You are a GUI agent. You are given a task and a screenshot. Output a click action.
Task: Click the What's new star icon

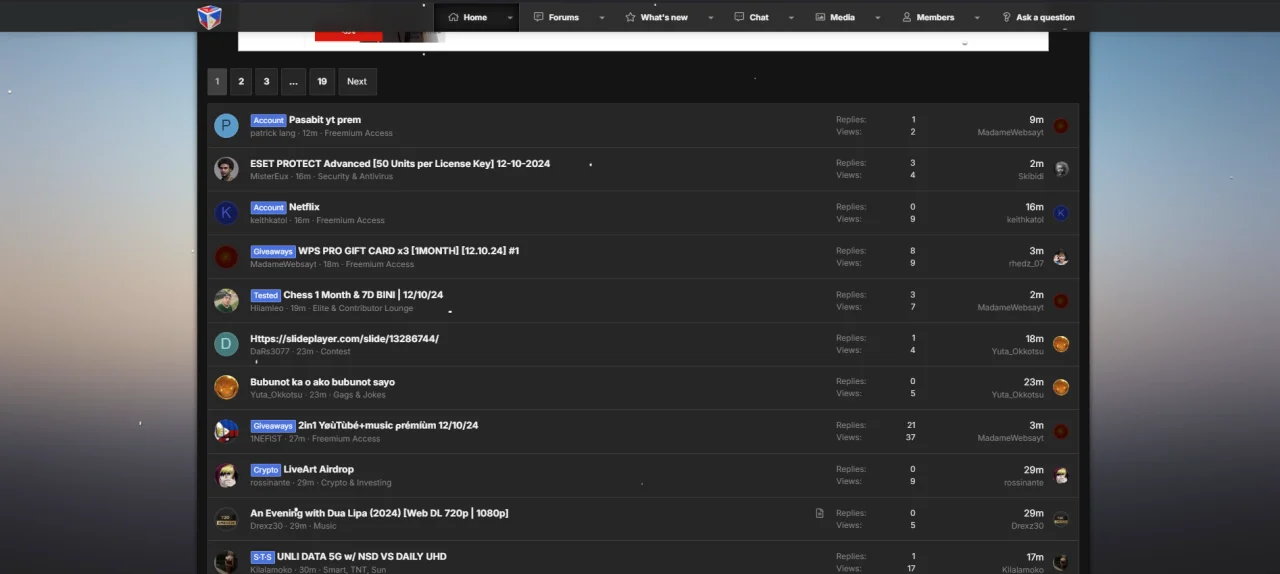[x=630, y=17]
